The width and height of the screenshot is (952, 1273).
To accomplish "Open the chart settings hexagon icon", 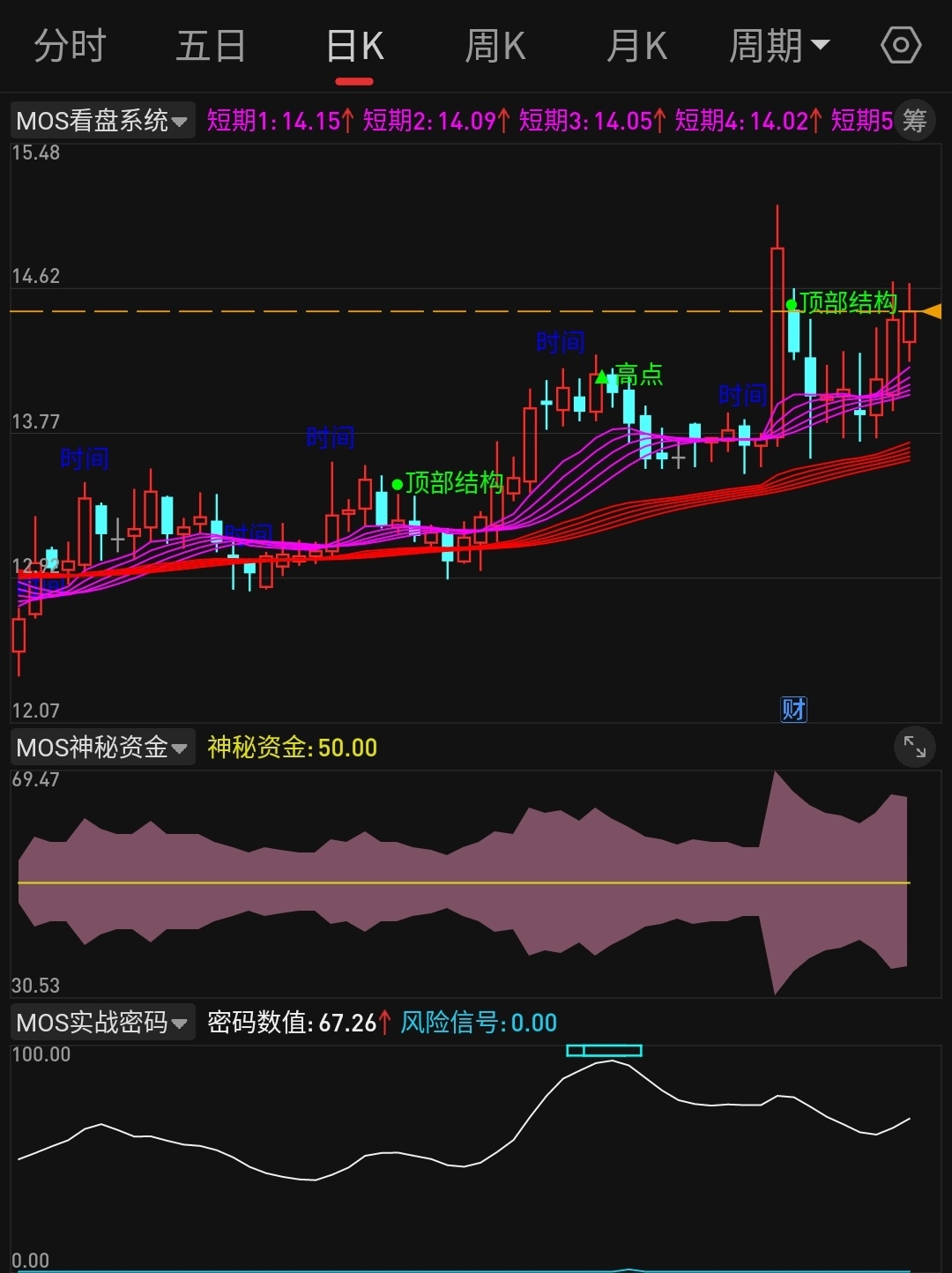I will pos(901,46).
